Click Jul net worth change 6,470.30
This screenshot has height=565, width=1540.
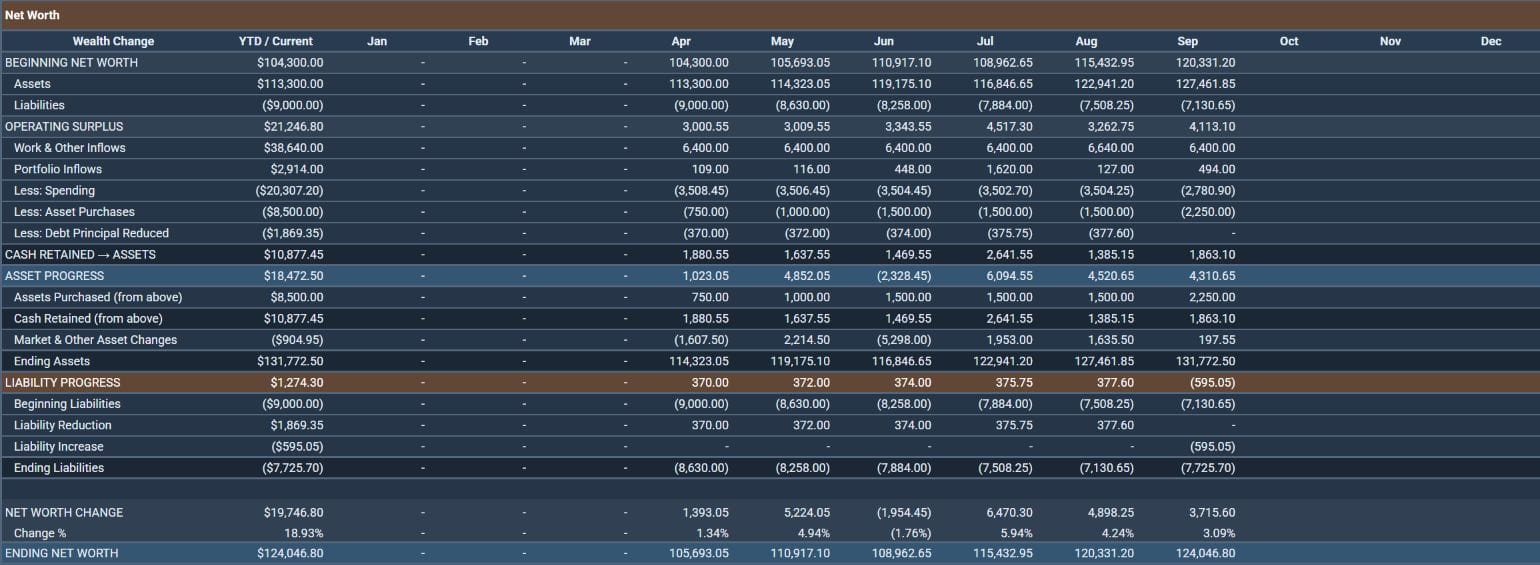click(x=1010, y=512)
